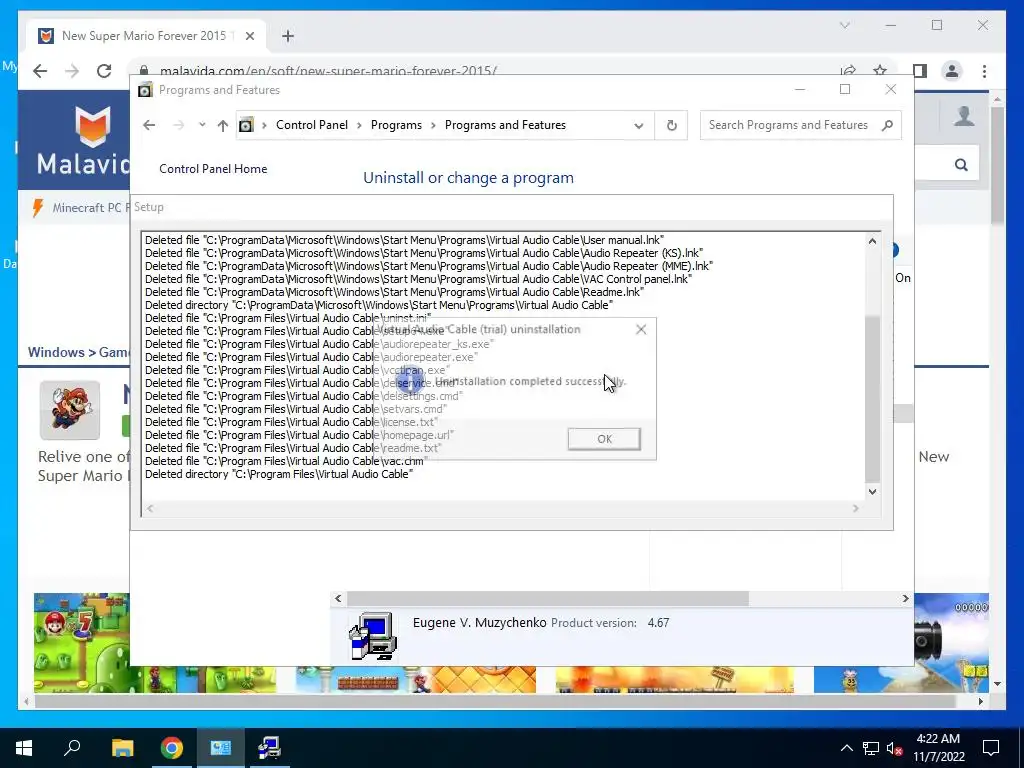Reload the Malavida page in Chrome
Screen dimensions: 1024x768
click(104, 71)
